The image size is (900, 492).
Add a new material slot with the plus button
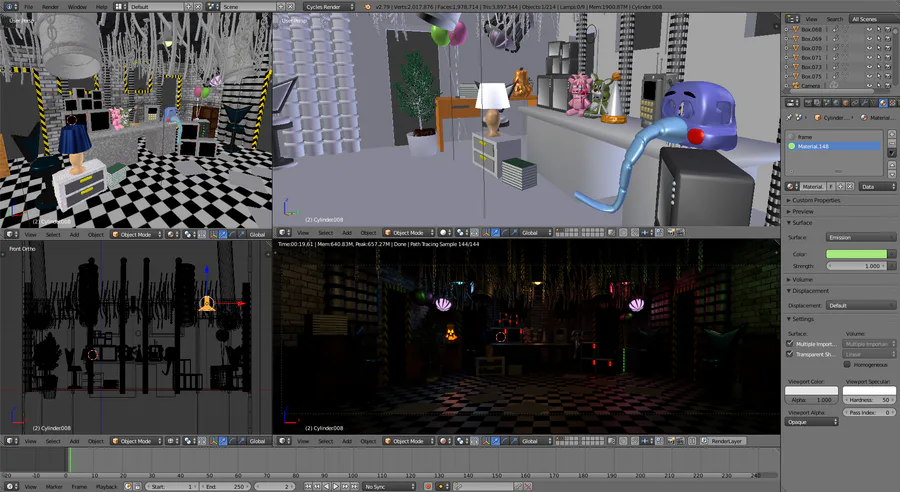point(892,134)
